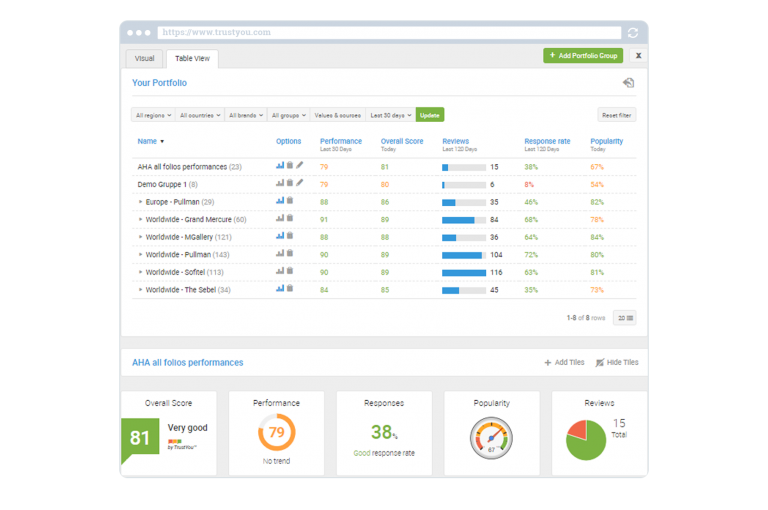
Task: Delete Worldwide - The Sebel using trash icon
Action: click(290, 289)
